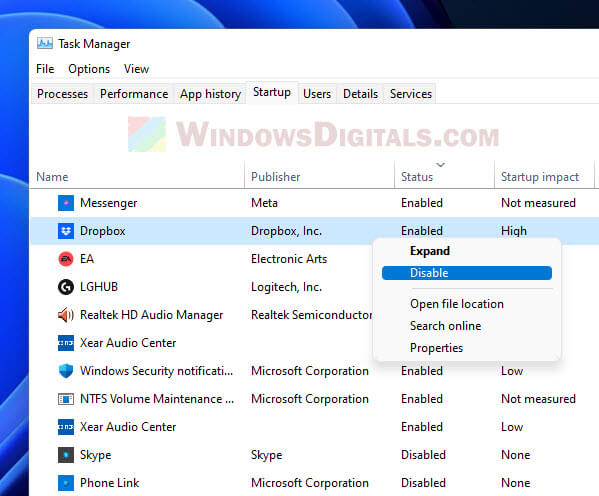
Task: Choose Disable in the context menu
Action: pos(467,273)
